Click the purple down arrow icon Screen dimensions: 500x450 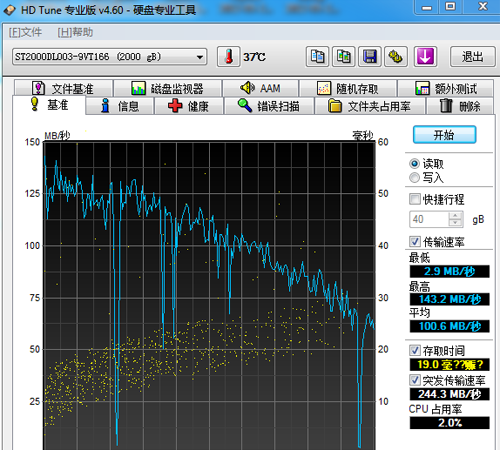click(425, 57)
